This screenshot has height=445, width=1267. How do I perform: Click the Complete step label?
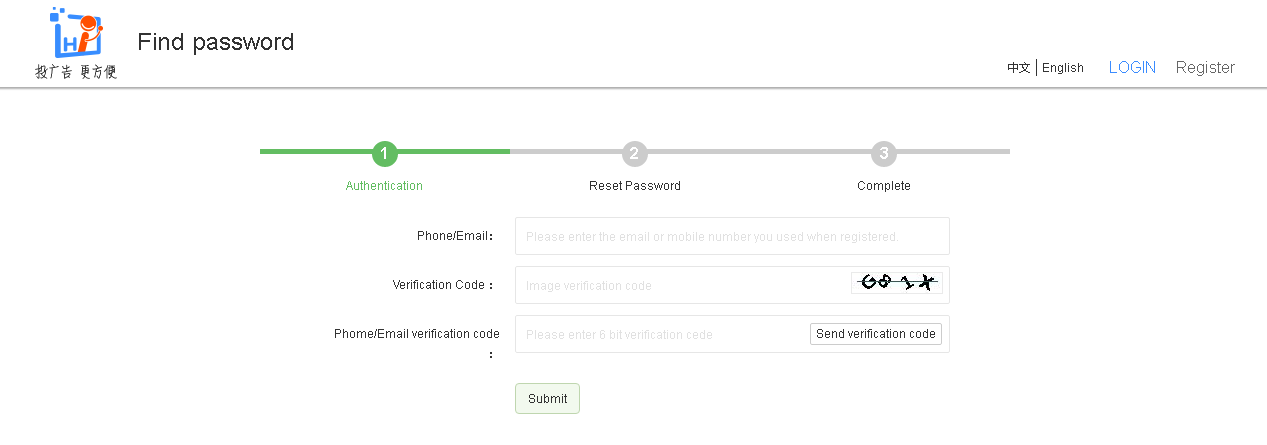click(884, 186)
